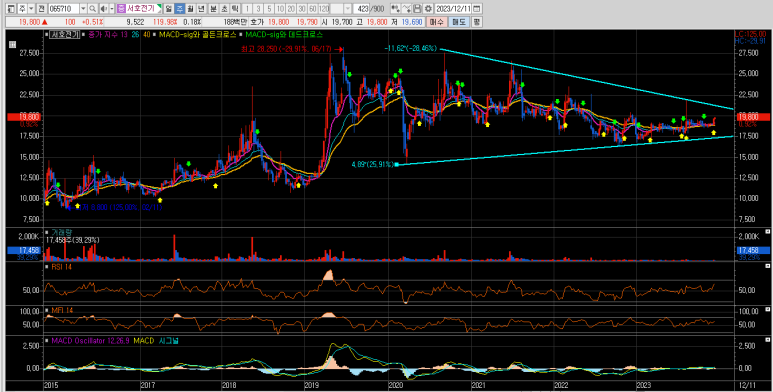The height and width of the screenshot is (392, 773).
Task: Click the 2023/12/11 date field
Action: [453, 9]
